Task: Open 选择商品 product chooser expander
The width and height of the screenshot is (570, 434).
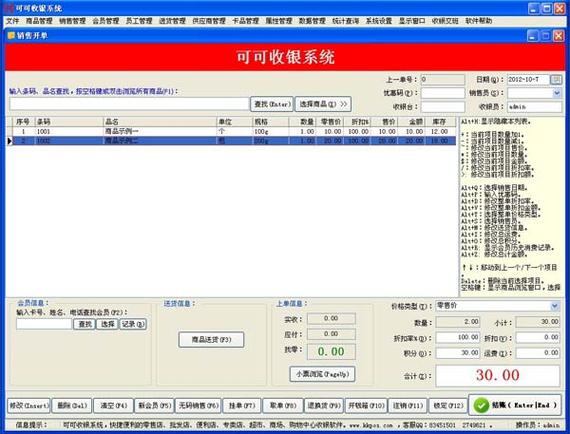Action: point(323,104)
